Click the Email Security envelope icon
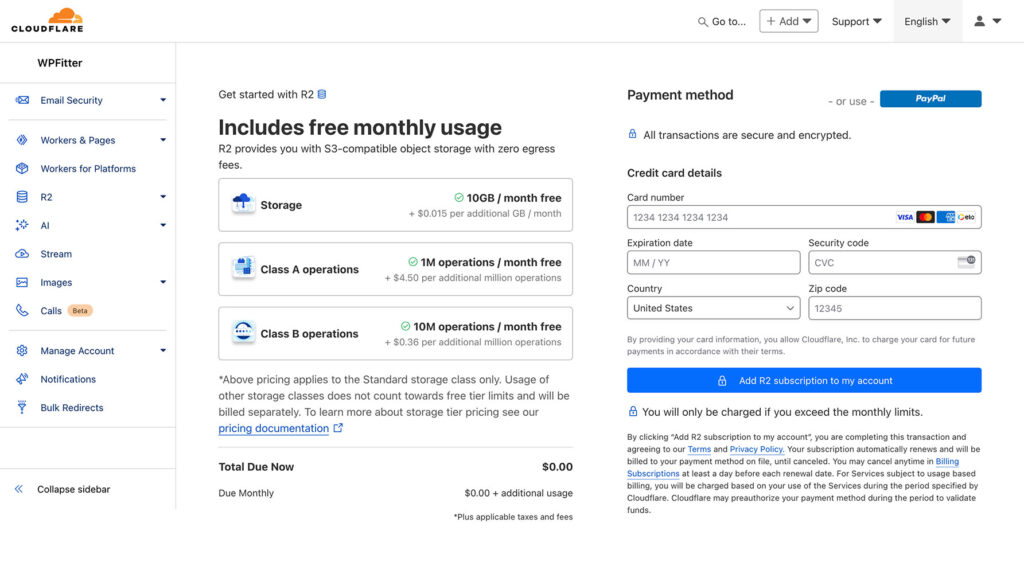Viewport: 1024px width, 562px height. (22, 100)
